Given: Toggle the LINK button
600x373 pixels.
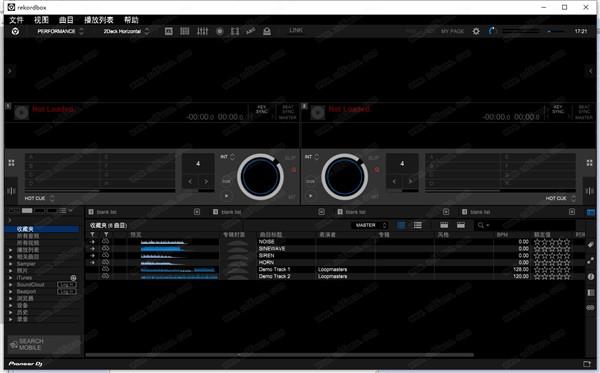Looking at the screenshot, I should pos(296,30).
